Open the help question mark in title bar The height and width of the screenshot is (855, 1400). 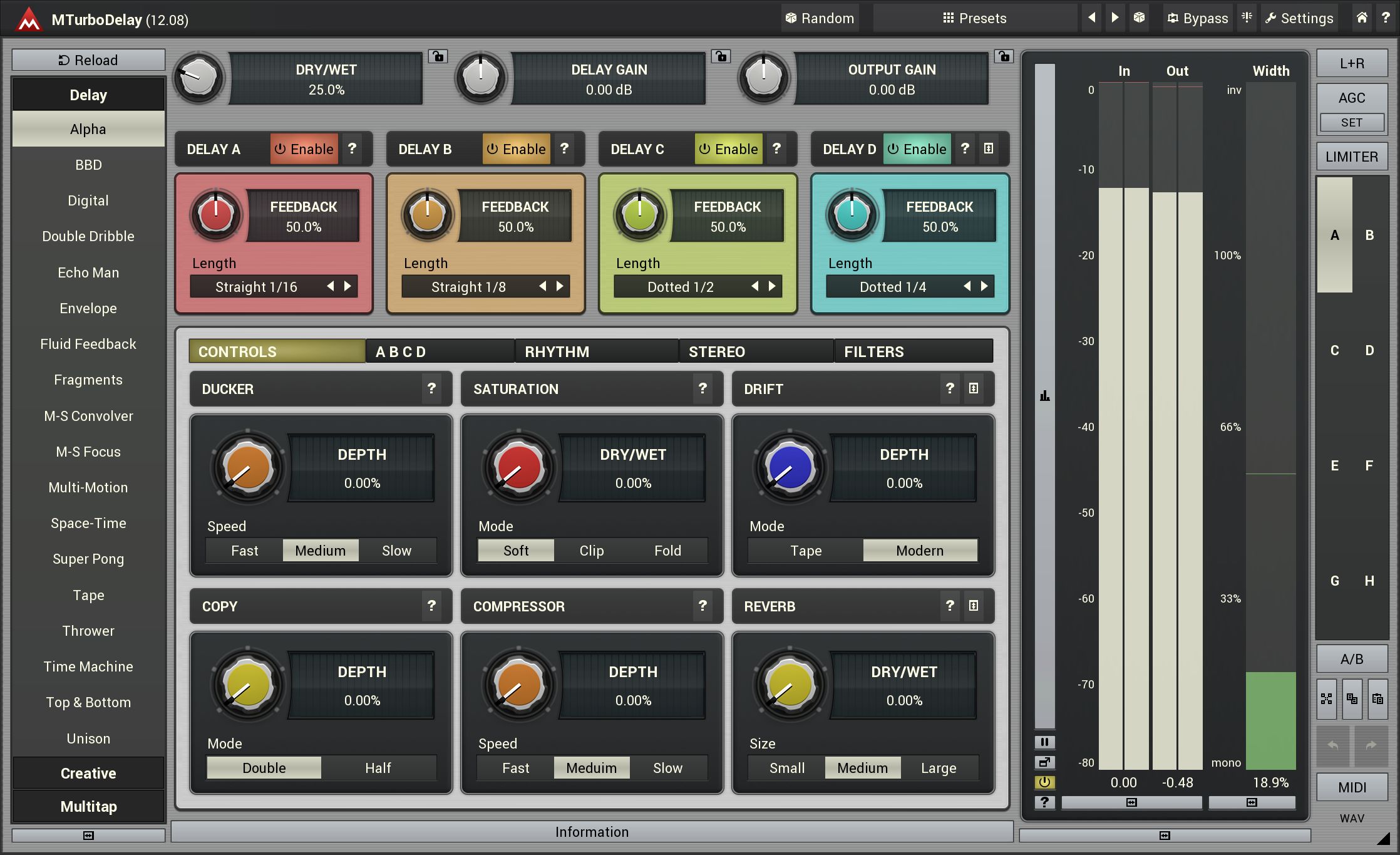pyautogui.click(x=1386, y=18)
